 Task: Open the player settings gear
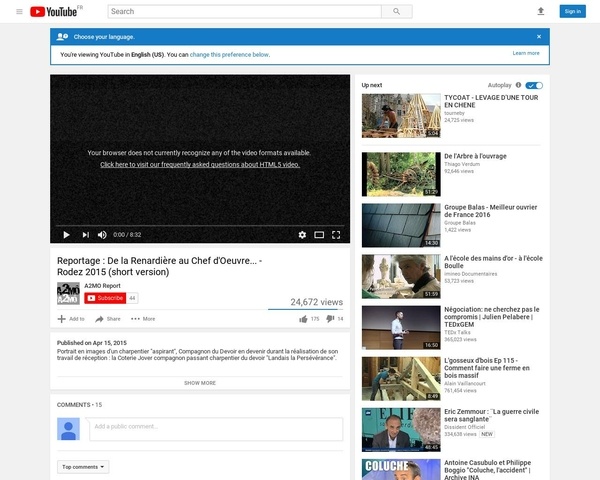pyautogui.click(x=302, y=235)
